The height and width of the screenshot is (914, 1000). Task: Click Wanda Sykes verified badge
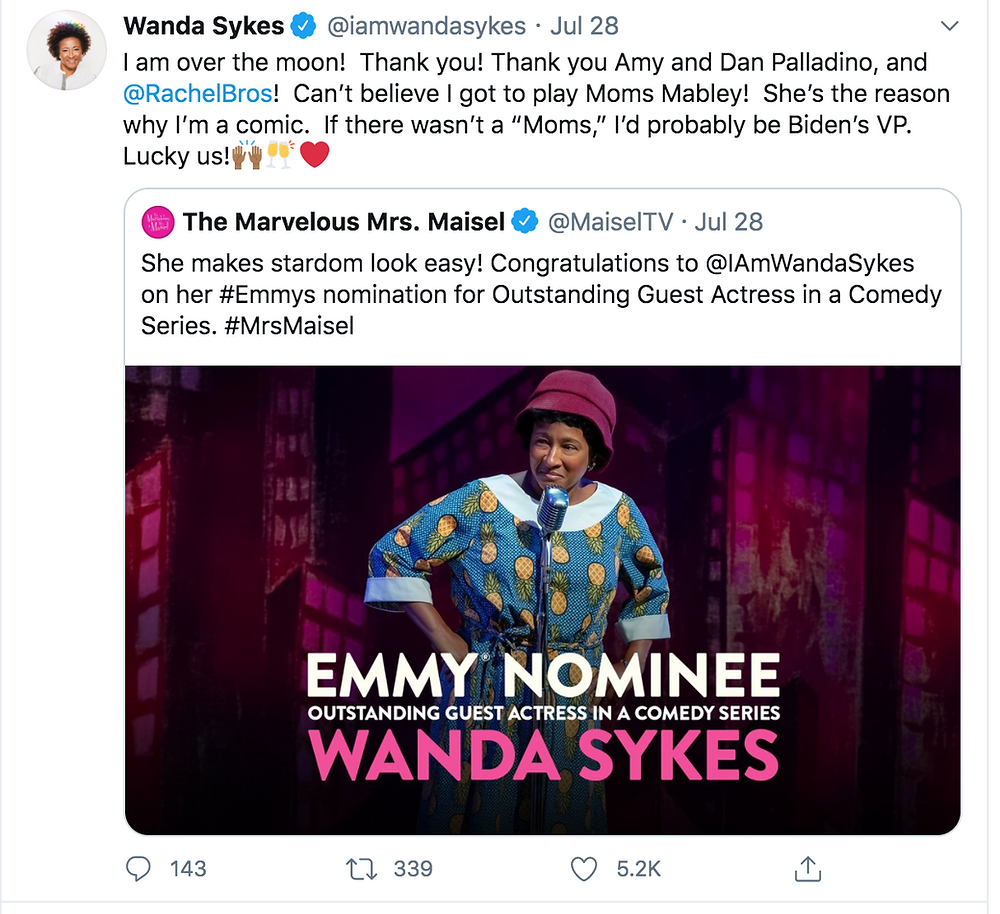pyautogui.click(x=304, y=26)
